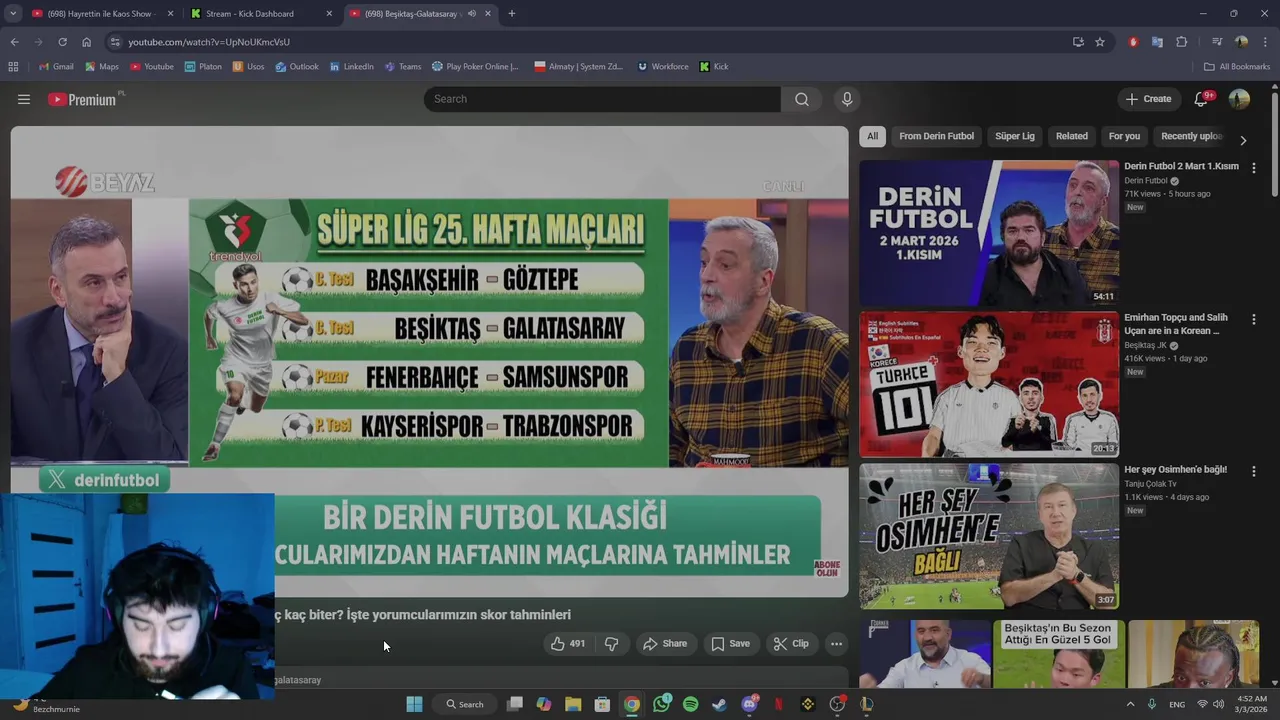
Task: Save video to a playlist
Action: (x=730, y=644)
